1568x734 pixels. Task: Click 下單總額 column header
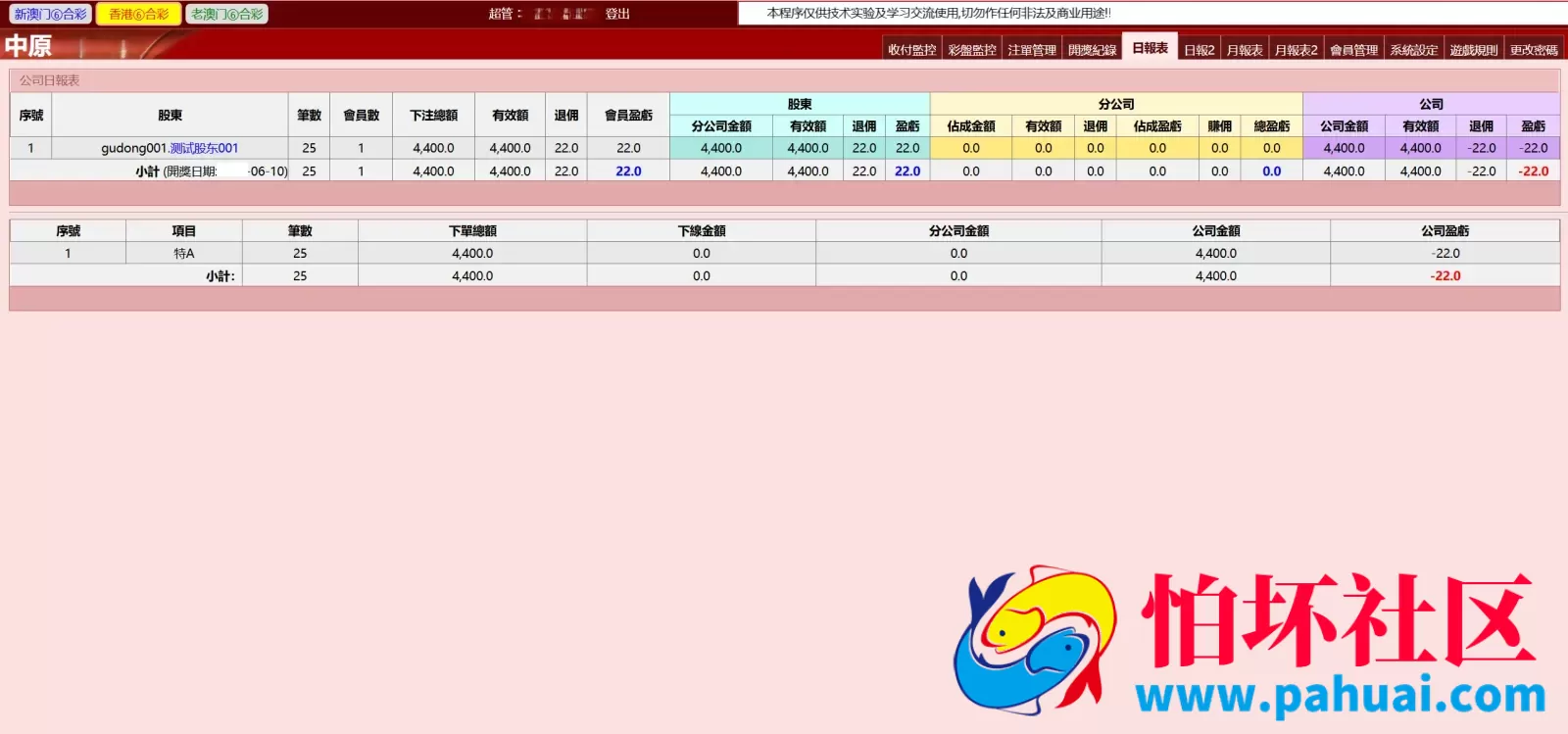click(472, 231)
